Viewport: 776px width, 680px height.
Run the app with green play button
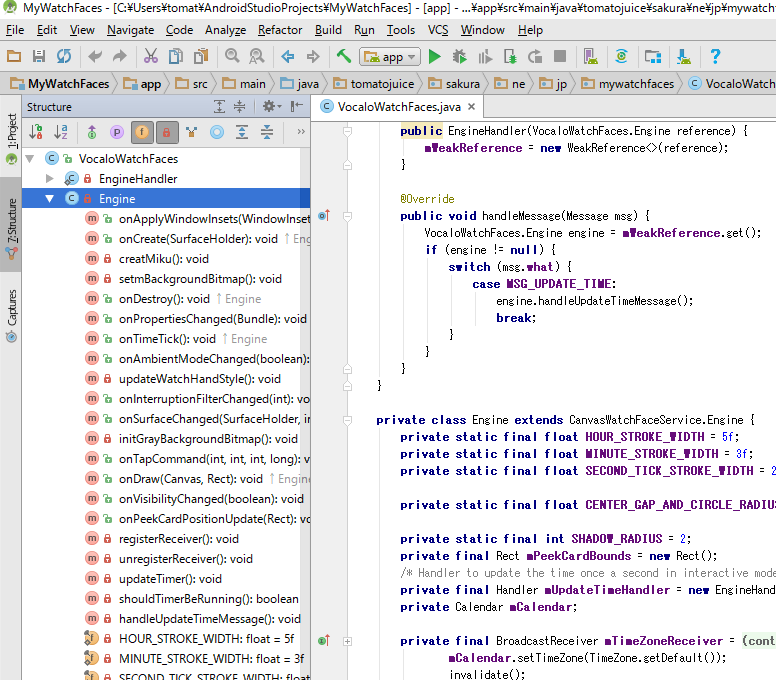(435, 56)
